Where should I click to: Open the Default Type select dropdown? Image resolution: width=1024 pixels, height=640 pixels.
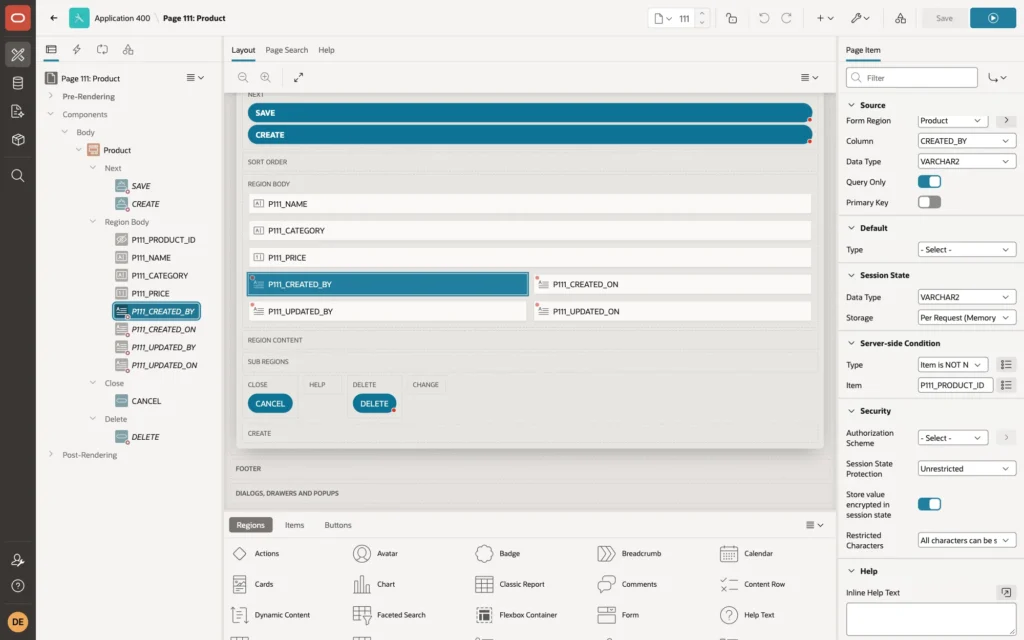[x=967, y=249]
